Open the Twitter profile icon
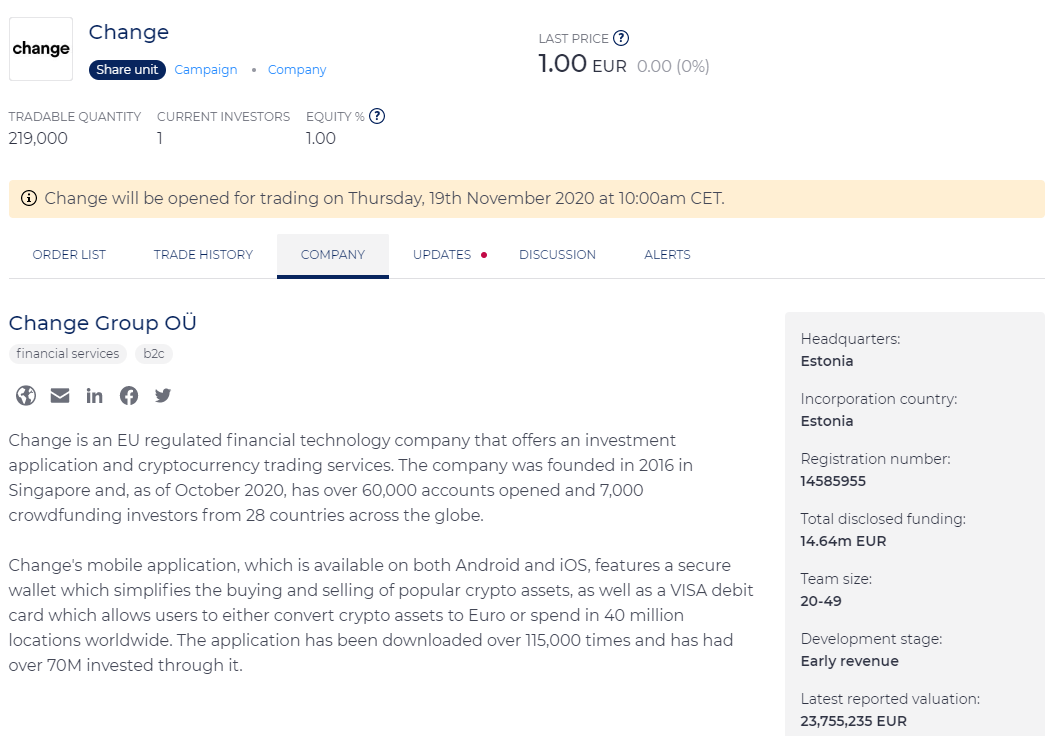This screenshot has width=1048, height=736. 163,395
